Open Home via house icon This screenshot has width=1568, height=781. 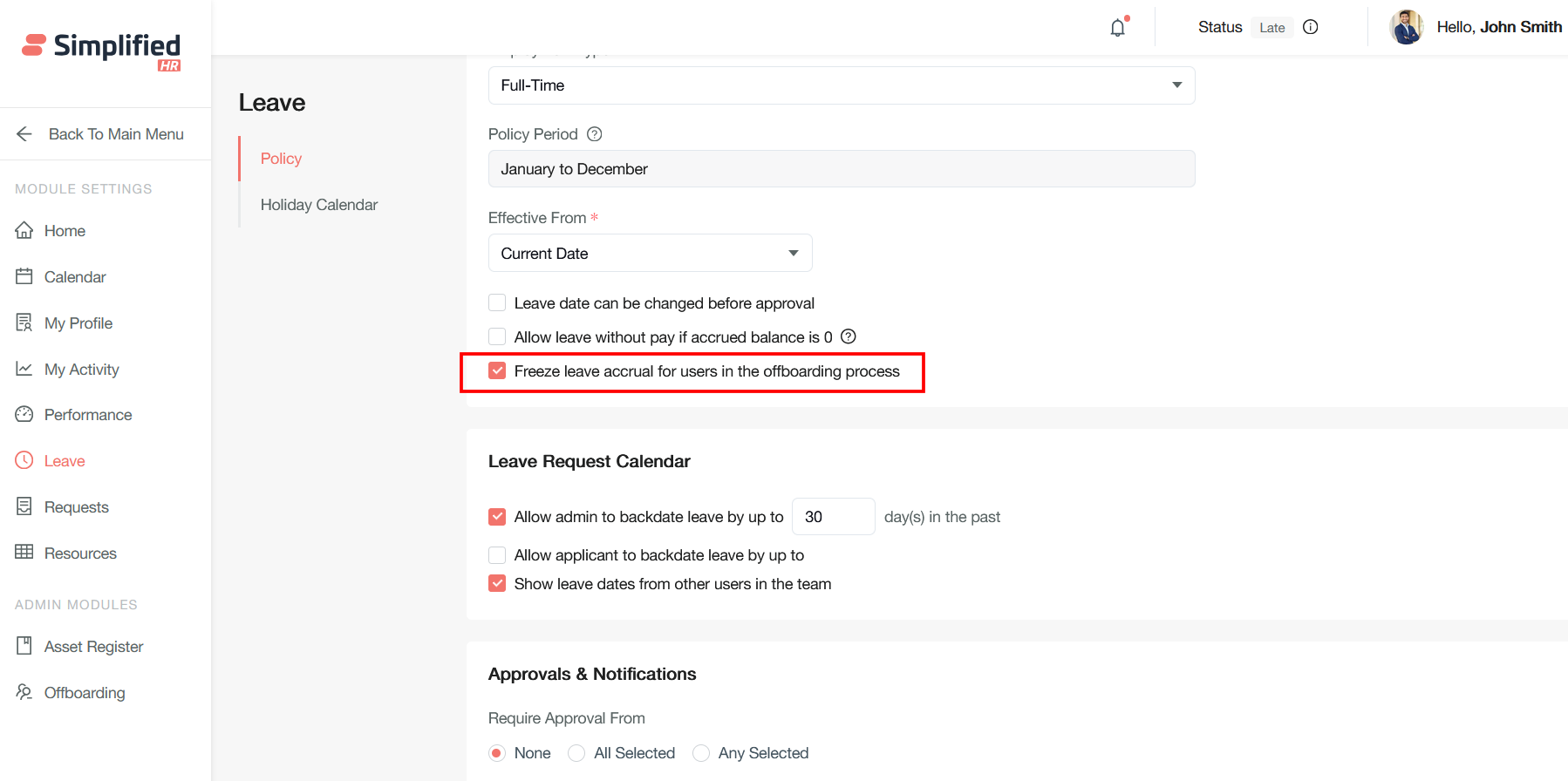tap(24, 231)
